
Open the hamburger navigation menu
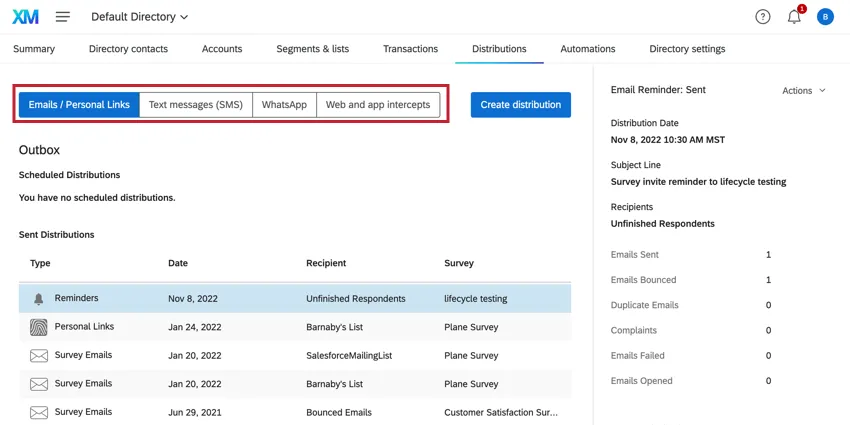point(63,17)
